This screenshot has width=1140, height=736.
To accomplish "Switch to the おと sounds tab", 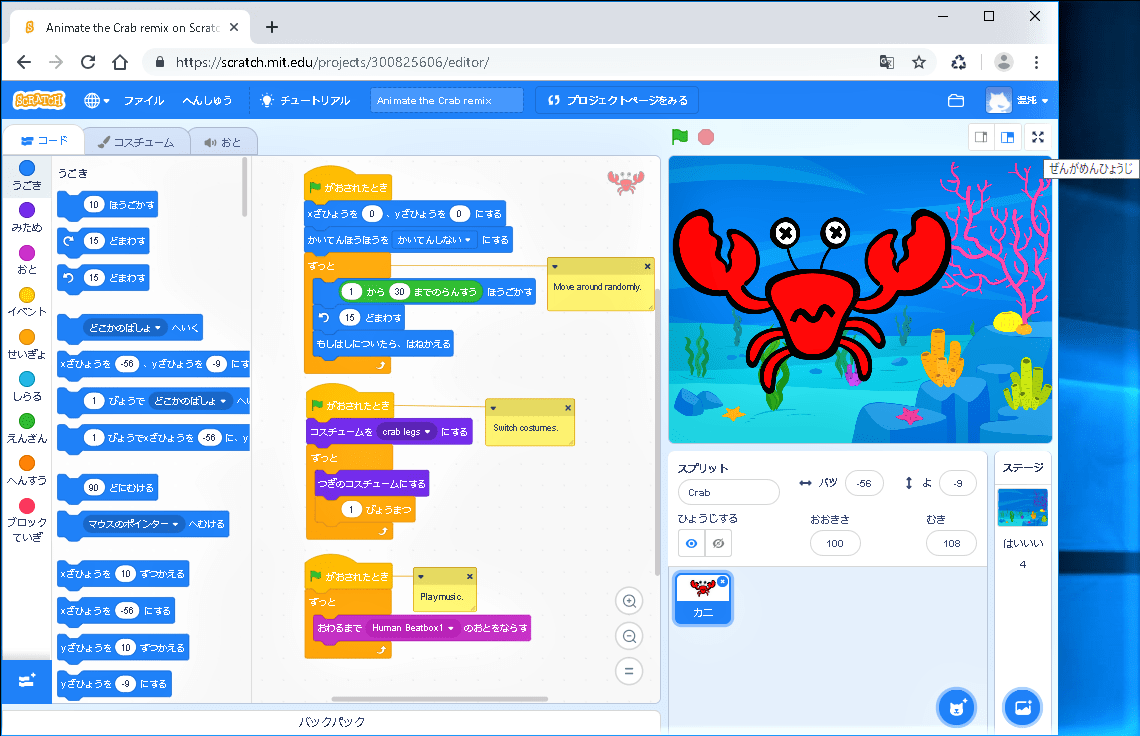I will pyautogui.click(x=223, y=142).
